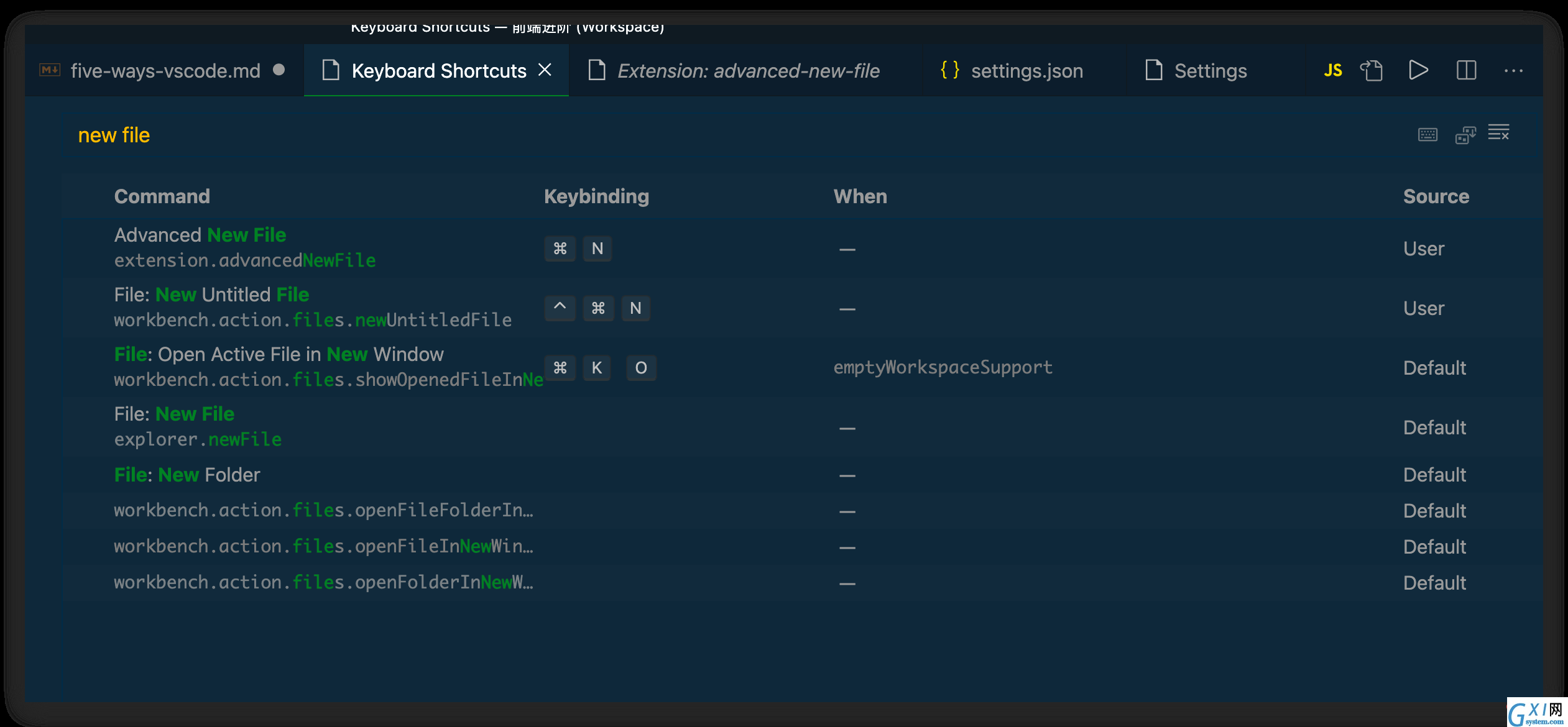Click the ⌘ N keybinding for Advanced New File
The image size is (1568, 727).
coord(578,249)
